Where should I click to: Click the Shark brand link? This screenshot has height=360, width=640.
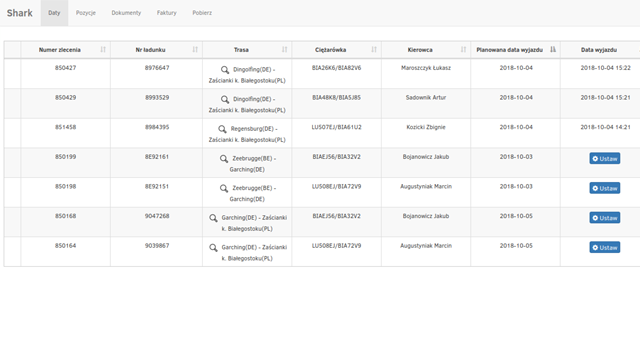20,13
